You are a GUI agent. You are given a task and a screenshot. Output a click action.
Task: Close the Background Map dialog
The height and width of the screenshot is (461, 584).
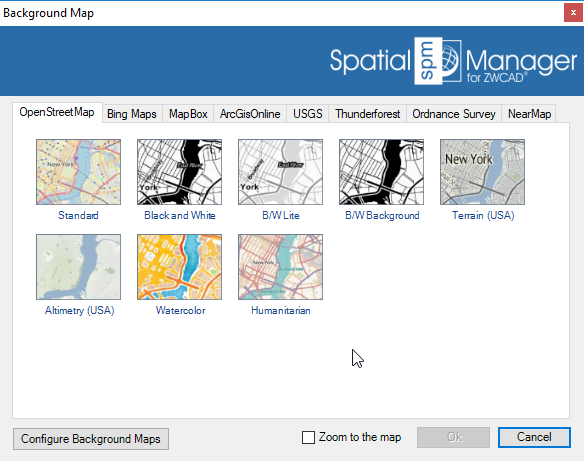pos(573,13)
